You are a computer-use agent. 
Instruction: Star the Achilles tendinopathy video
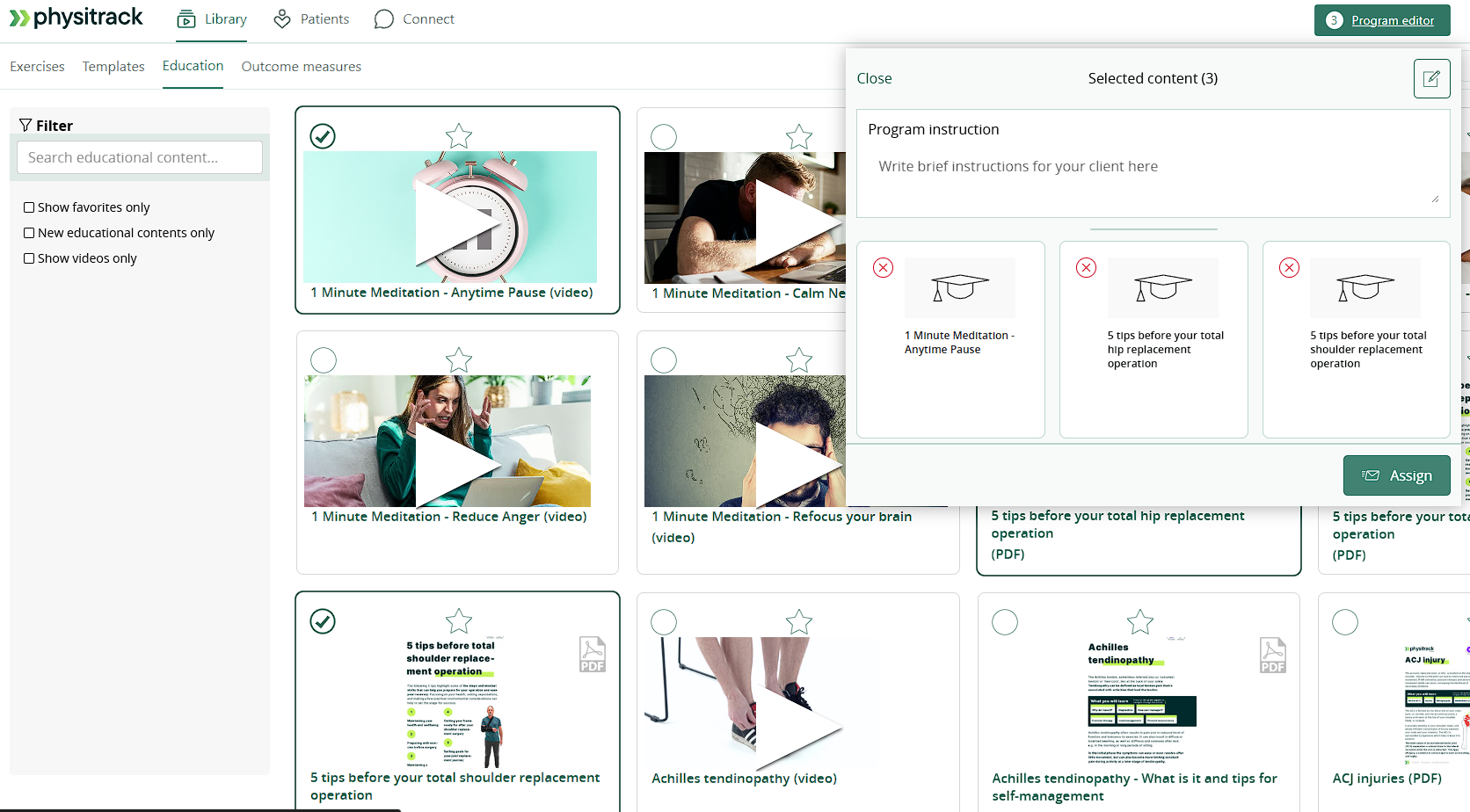coord(799,622)
